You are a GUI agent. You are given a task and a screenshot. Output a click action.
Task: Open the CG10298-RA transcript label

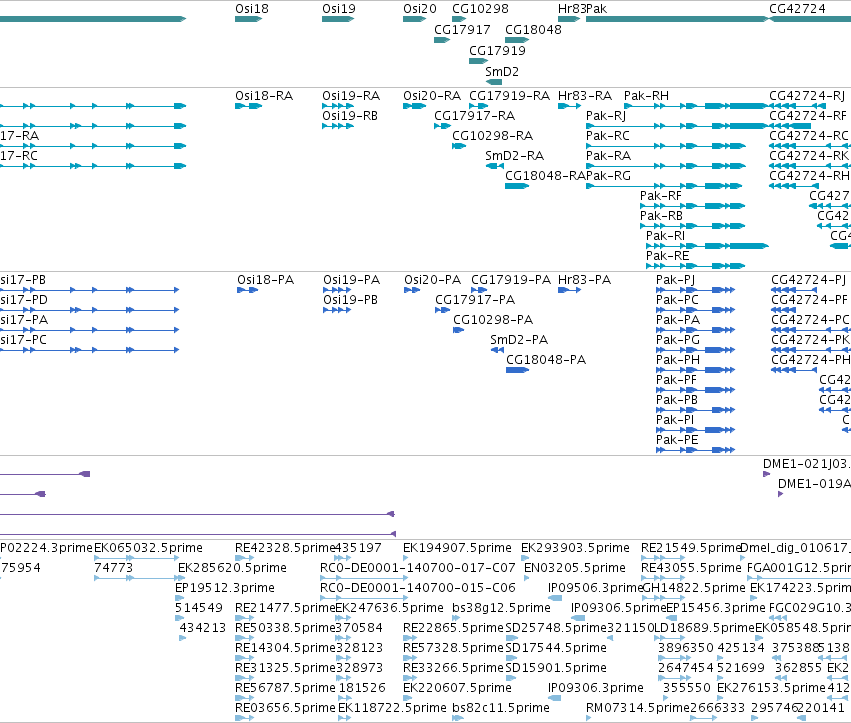pyautogui.click(x=492, y=136)
